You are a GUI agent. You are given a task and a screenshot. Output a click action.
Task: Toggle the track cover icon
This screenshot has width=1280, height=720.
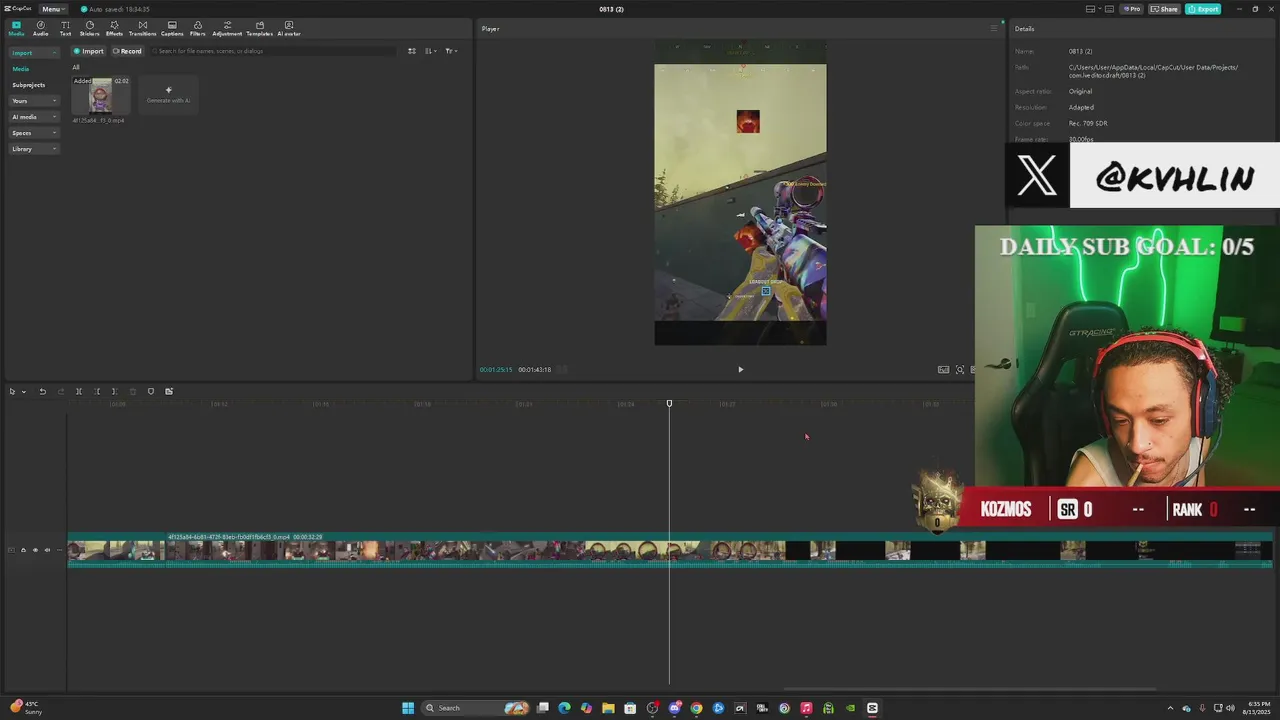coord(12,550)
